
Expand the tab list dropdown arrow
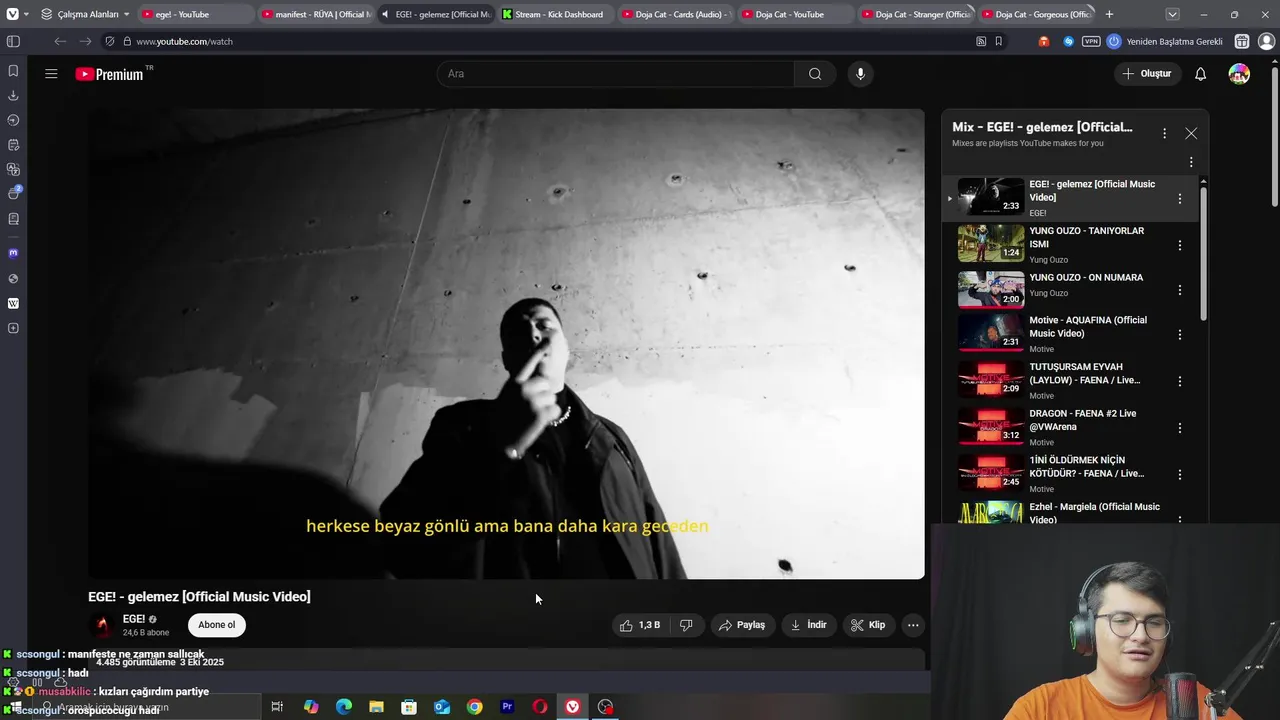(x=1172, y=14)
